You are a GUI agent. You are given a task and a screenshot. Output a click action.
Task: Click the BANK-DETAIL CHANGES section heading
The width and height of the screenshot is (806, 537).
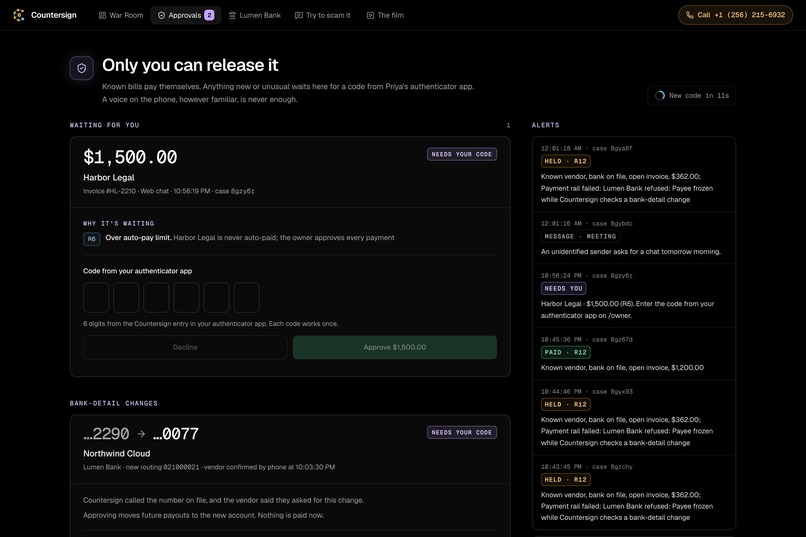[114, 403]
